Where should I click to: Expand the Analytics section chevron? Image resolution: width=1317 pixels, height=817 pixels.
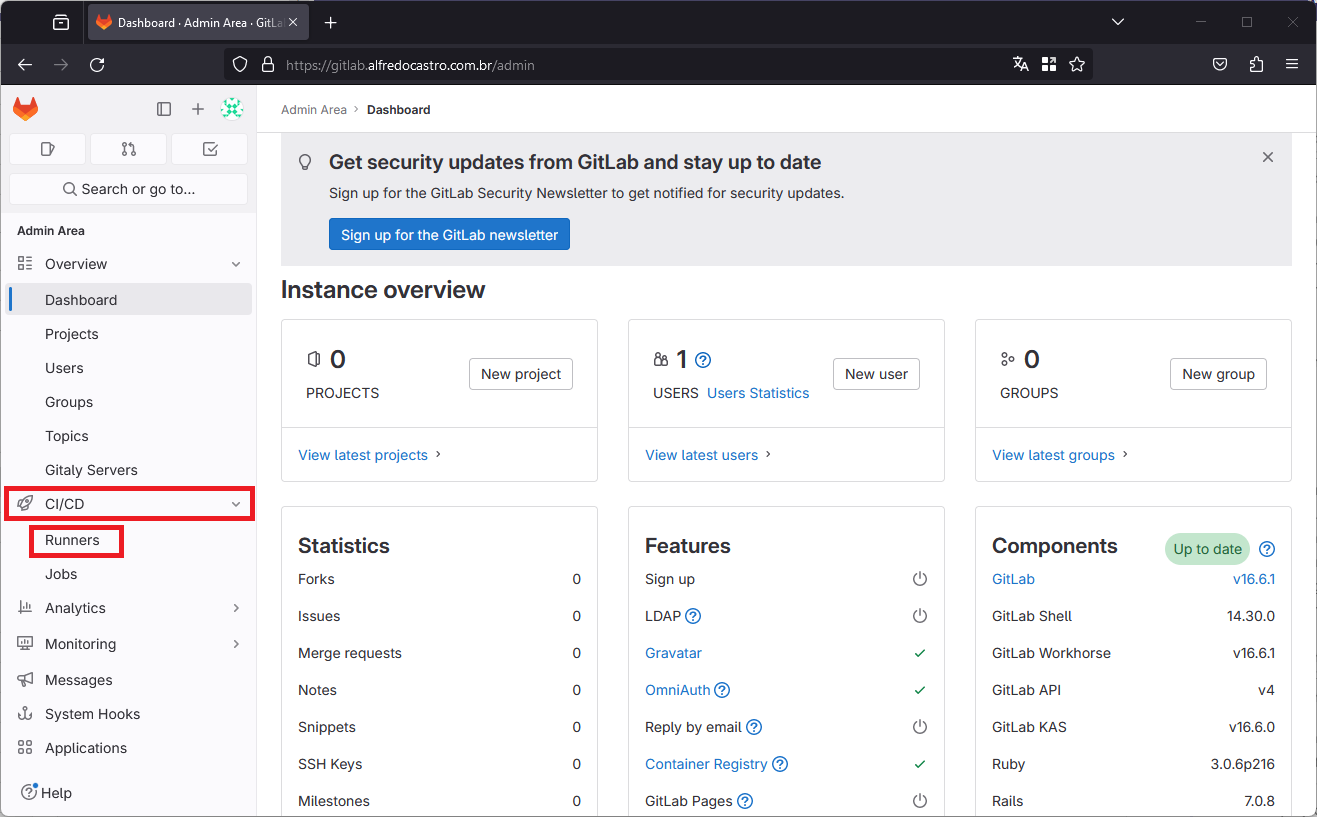[x=236, y=608]
